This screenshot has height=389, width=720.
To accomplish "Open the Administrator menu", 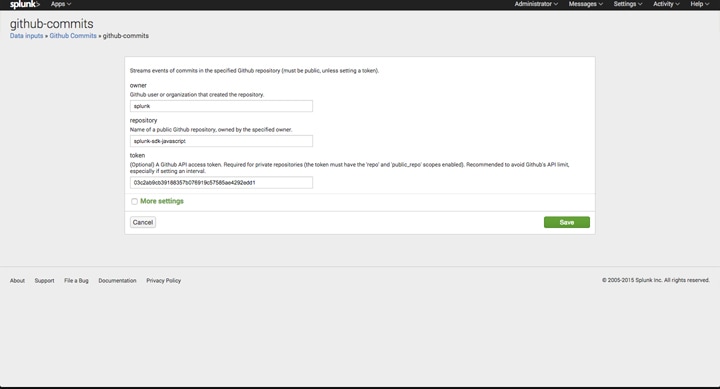I will [x=536, y=4].
